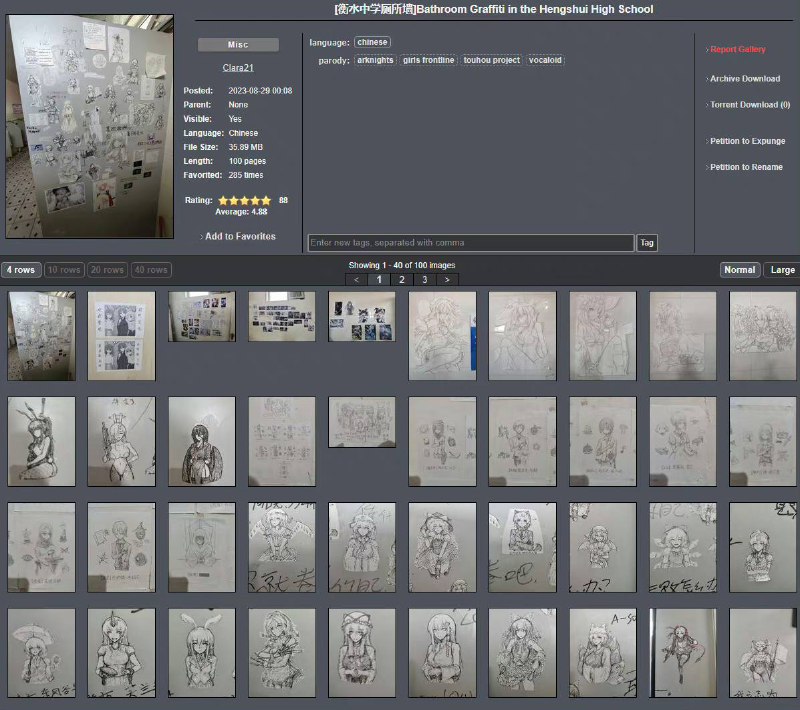Open eighth thumbnail in fourth row
Image resolution: width=800 pixels, height=710 pixels.
(x=603, y=653)
